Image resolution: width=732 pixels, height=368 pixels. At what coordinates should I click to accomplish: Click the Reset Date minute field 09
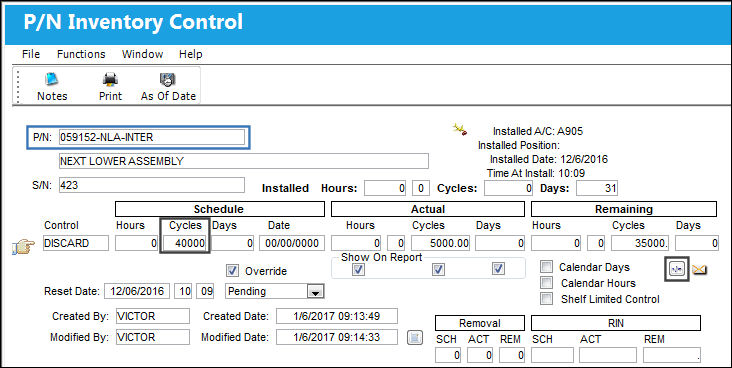click(x=205, y=291)
